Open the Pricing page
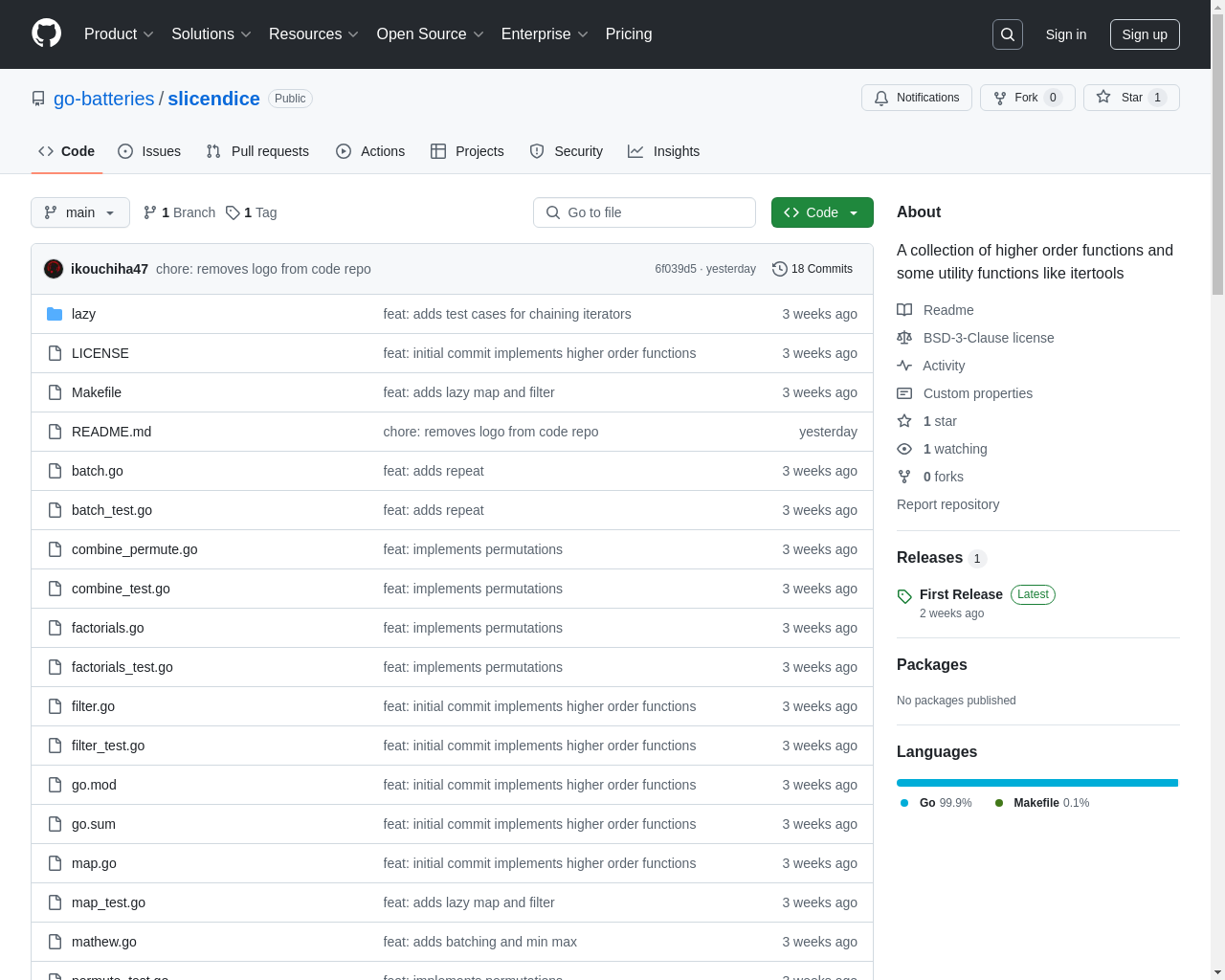 (x=629, y=34)
